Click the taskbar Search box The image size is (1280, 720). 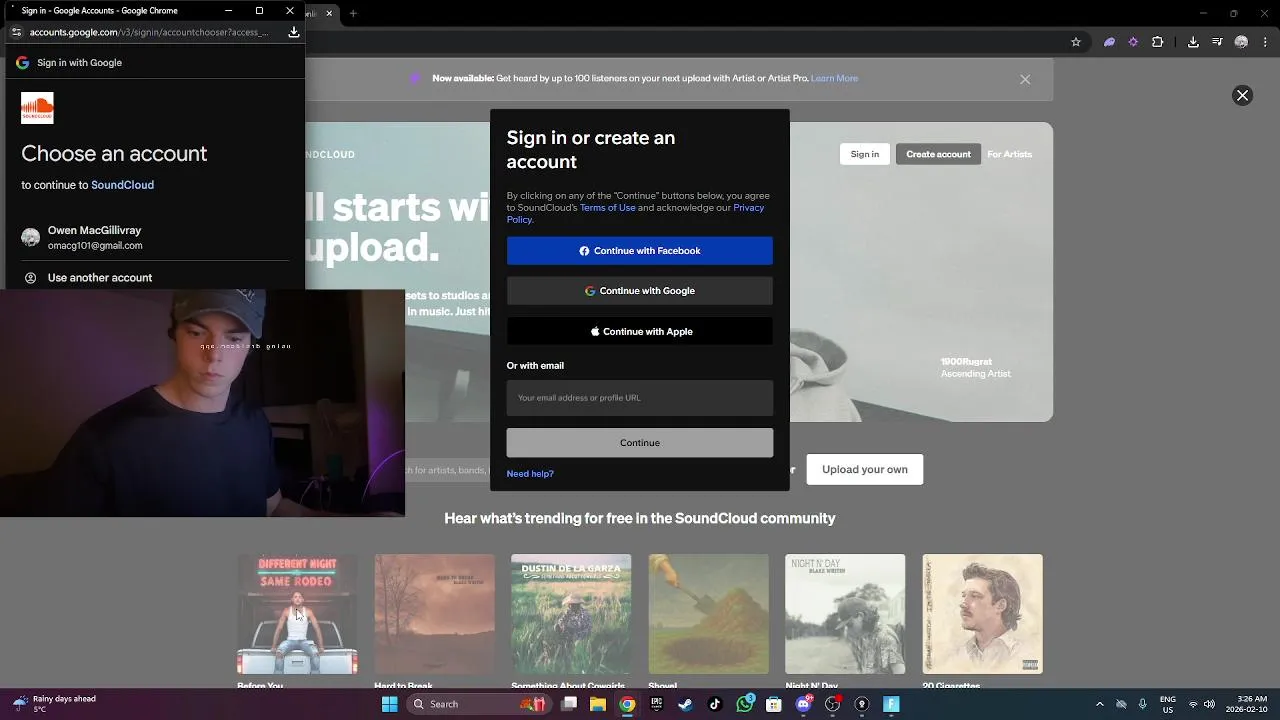pos(478,704)
